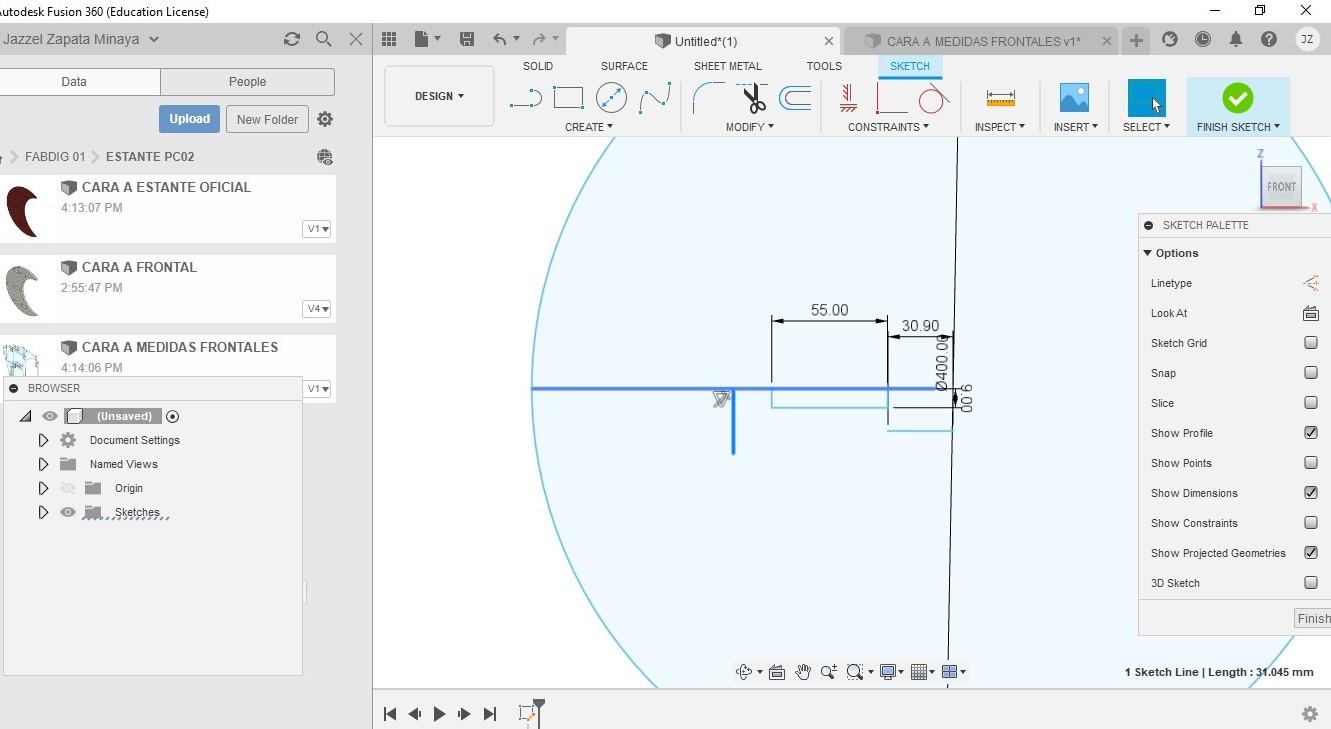Save the document with the disk icon
The image size is (1331, 729).
(x=467, y=39)
